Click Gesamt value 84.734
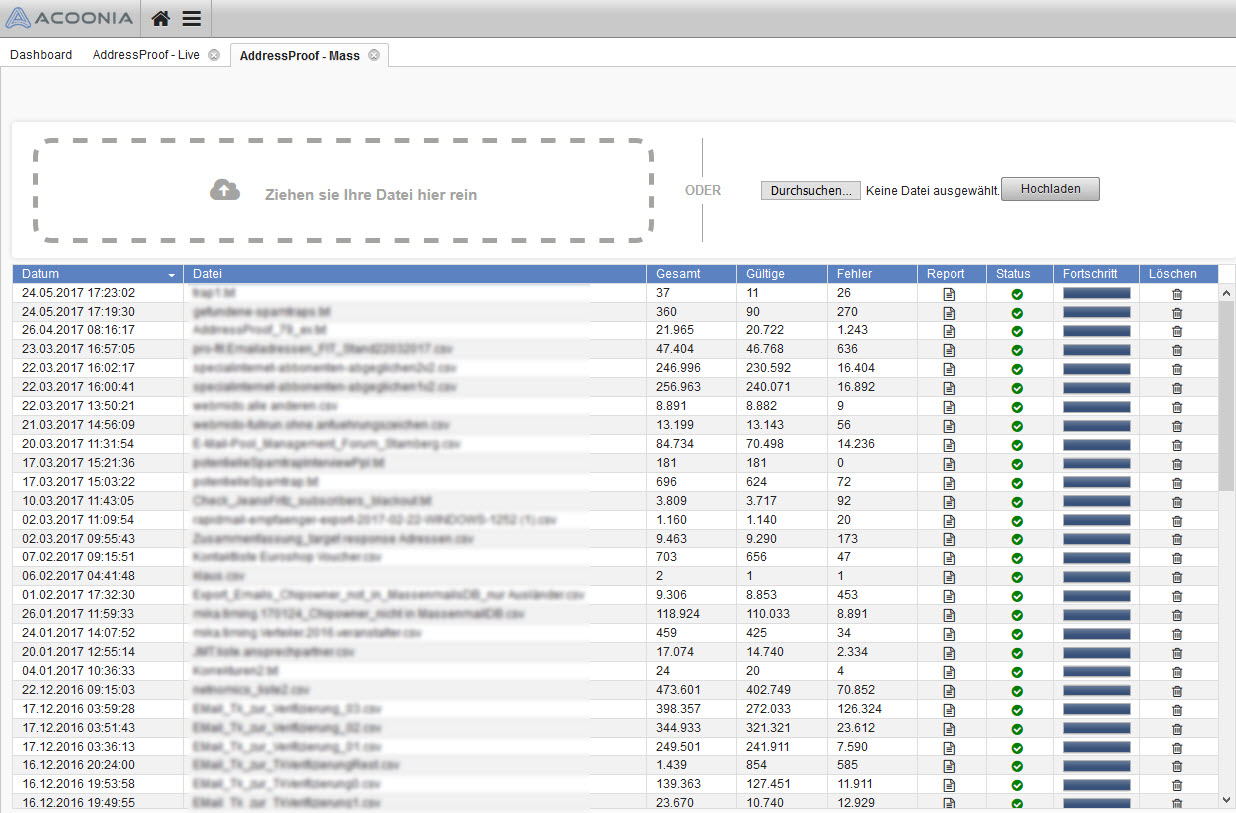The width and height of the screenshot is (1236, 813). 677,444
